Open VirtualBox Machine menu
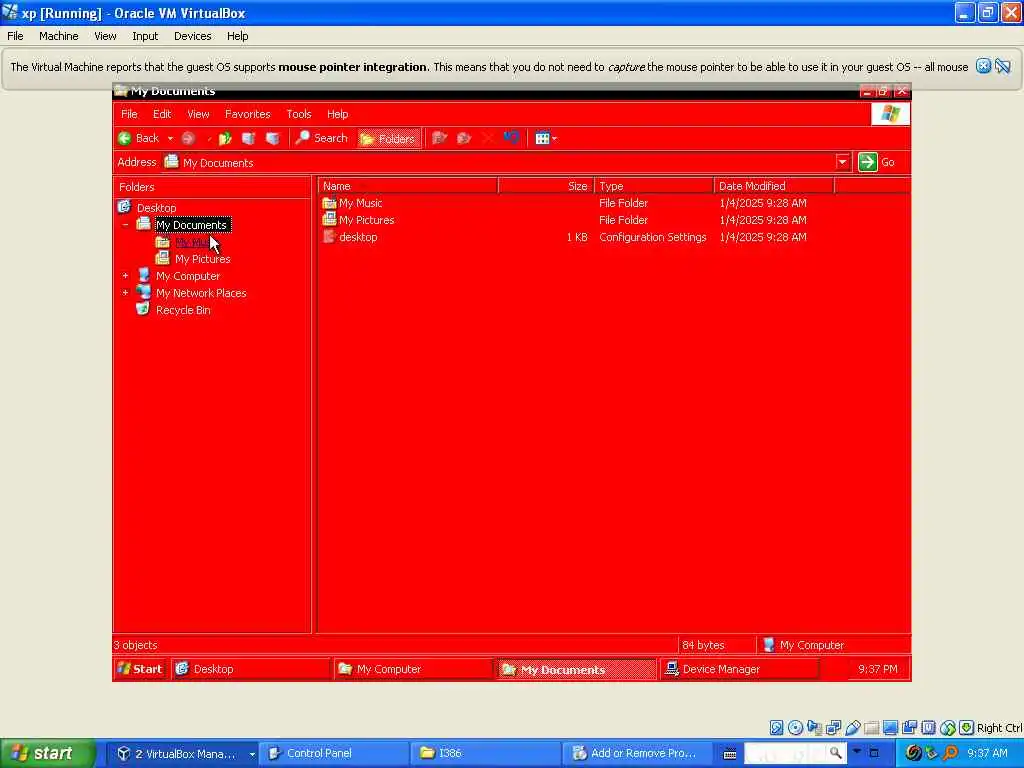This screenshot has height=768, width=1024. coord(59,36)
